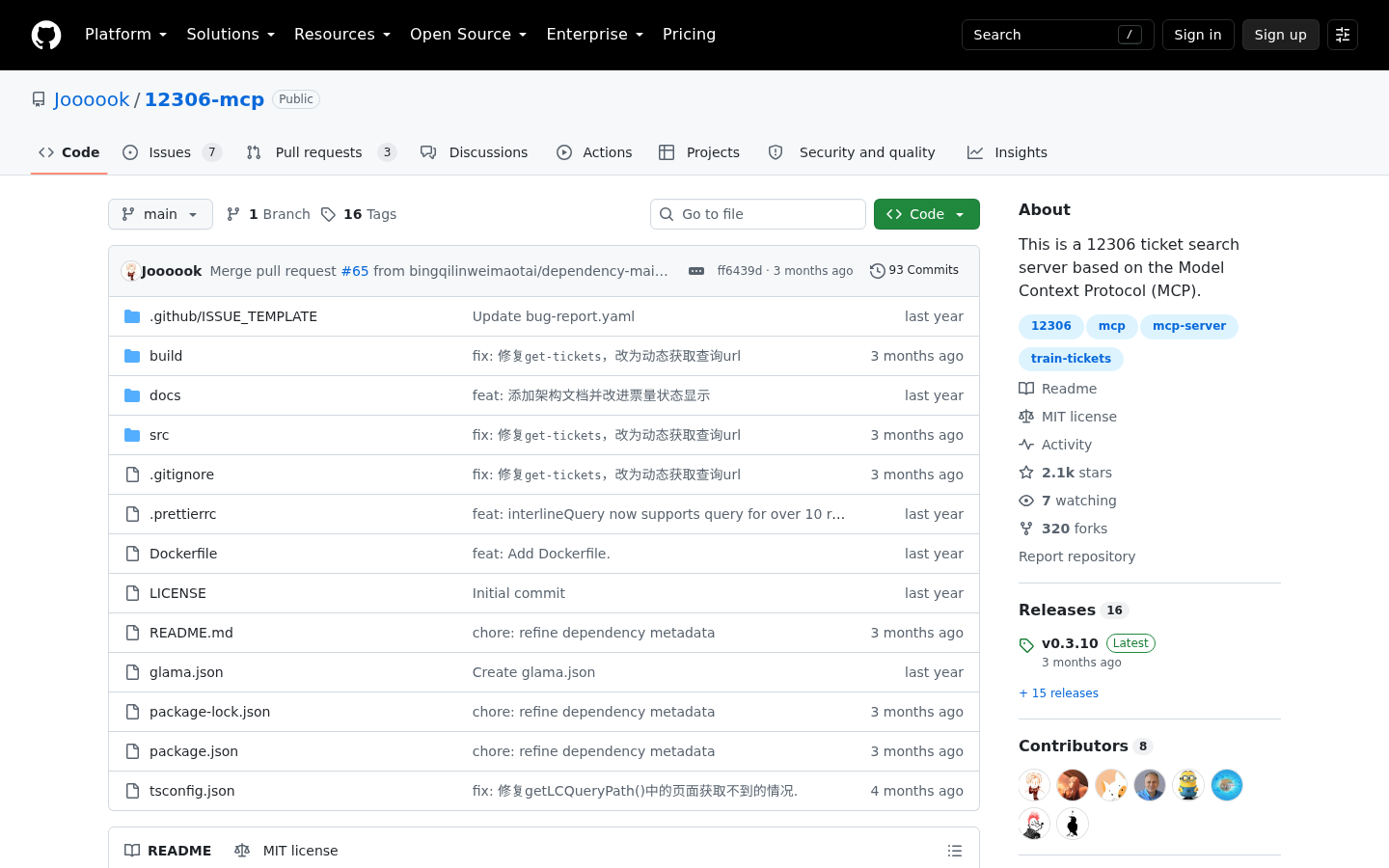1389x868 pixels.
Task: Click the first contributor avatar
Action: pos(1034,785)
